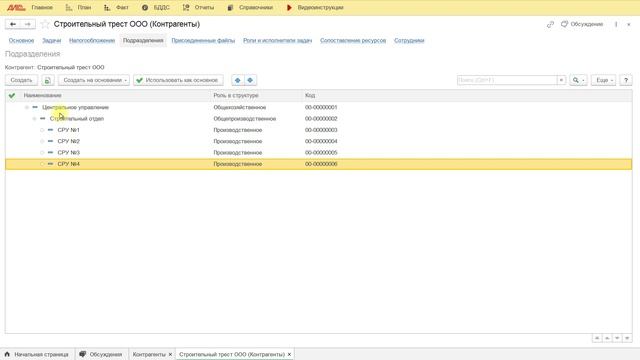Image resolution: width=640 pixels, height=360 pixels.
Task: Collapse the Центральное управление tree node
Action: [x=27, y=107]
